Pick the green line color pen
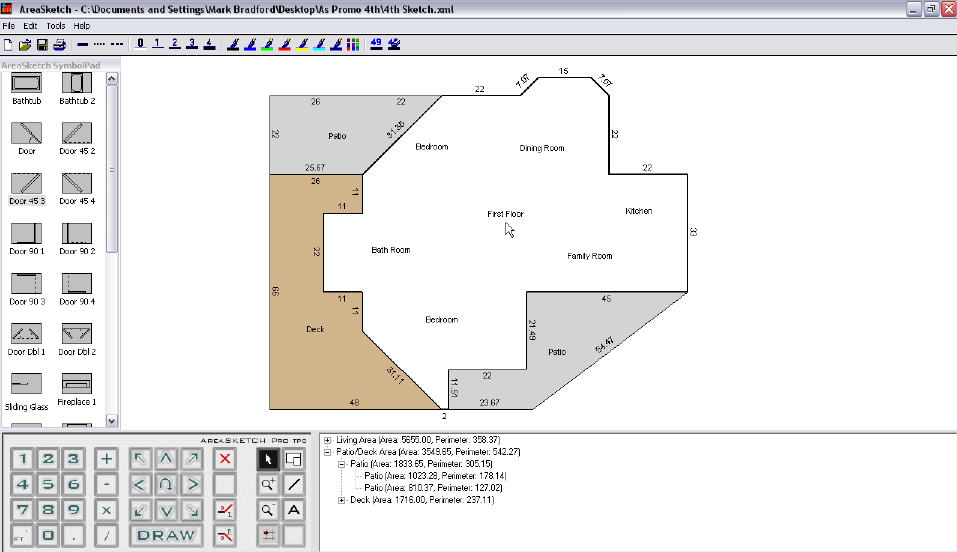The width and height of the screenshot is (957, 552). pos(267,44)
